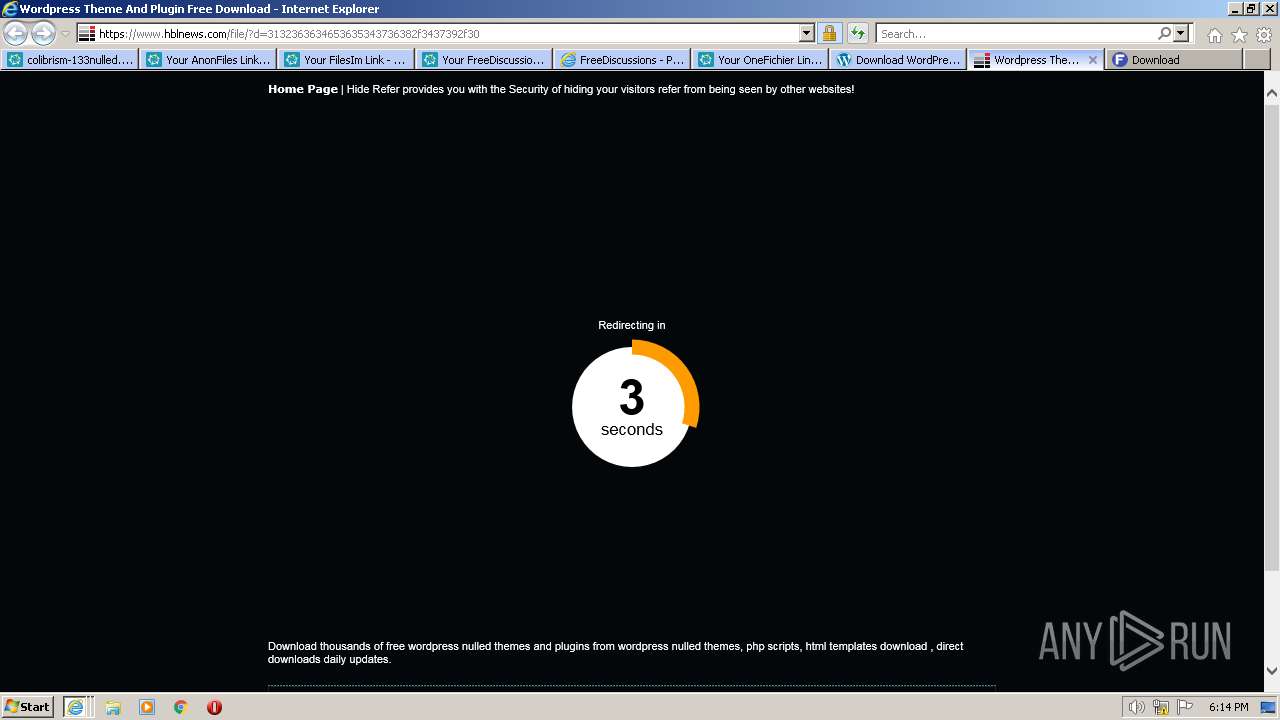Click the network tray icon
The image size is (1280, 720).
pos(1161,707)
